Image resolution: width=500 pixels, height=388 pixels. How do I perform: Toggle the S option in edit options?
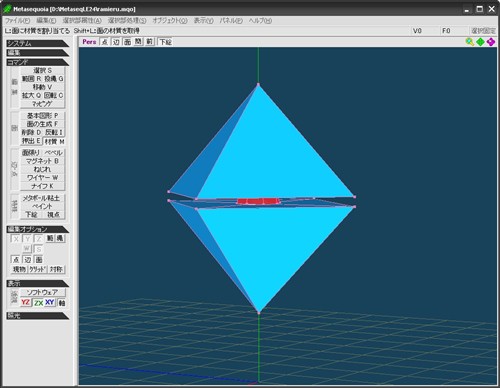pyautogui.click(x=39, y=249)
